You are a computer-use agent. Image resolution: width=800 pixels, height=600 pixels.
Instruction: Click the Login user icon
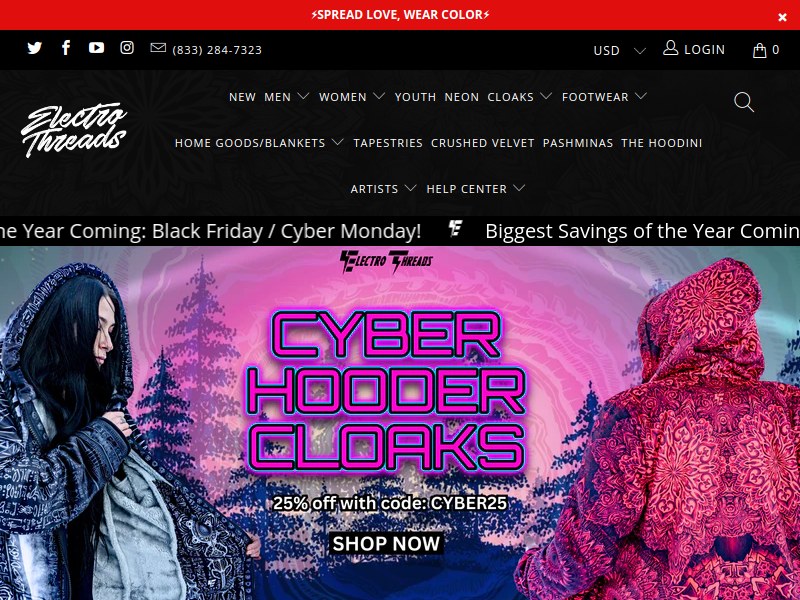670,48
